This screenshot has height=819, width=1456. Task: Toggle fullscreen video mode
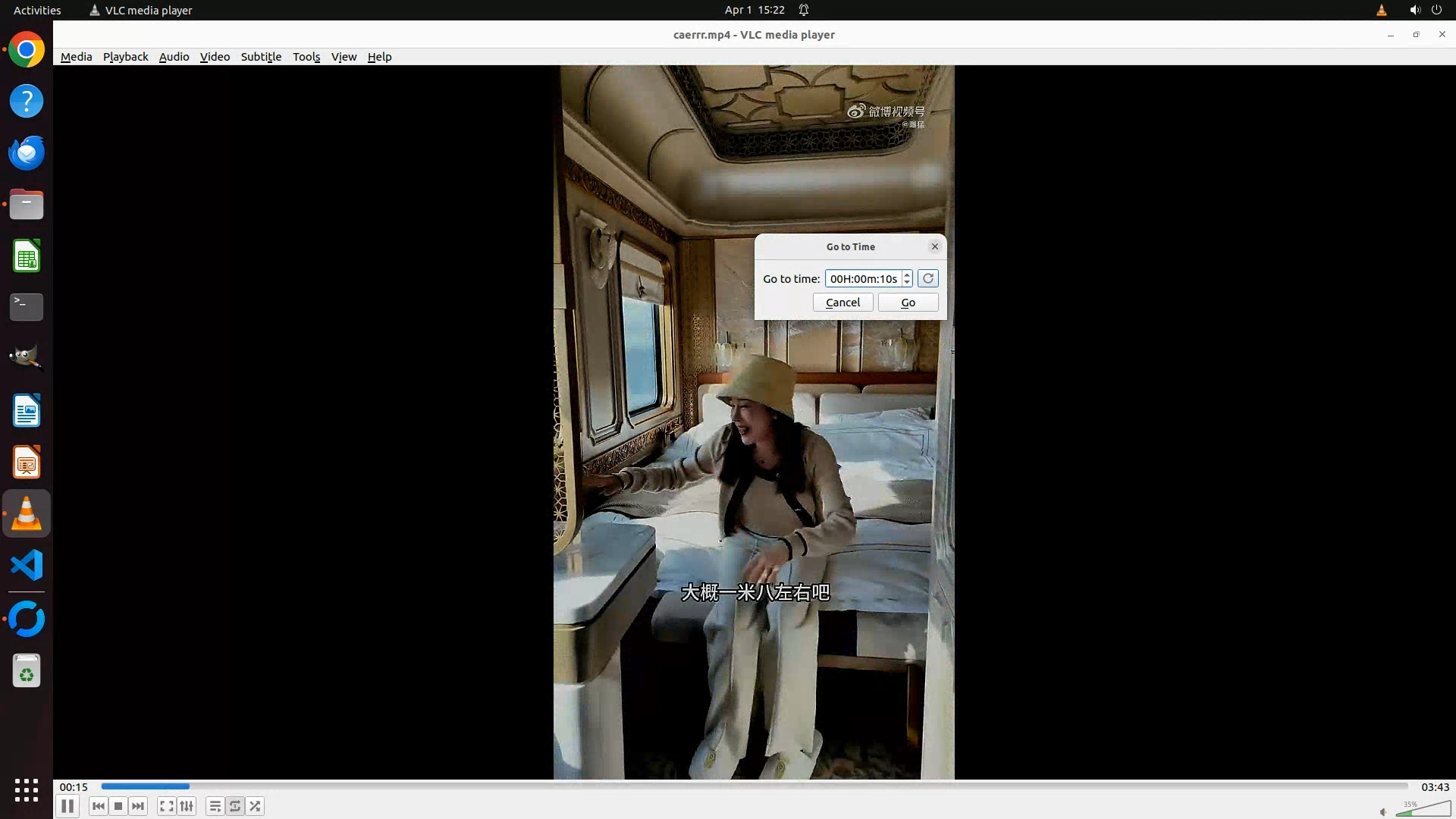pyautogui.click(x=167, y=806)
